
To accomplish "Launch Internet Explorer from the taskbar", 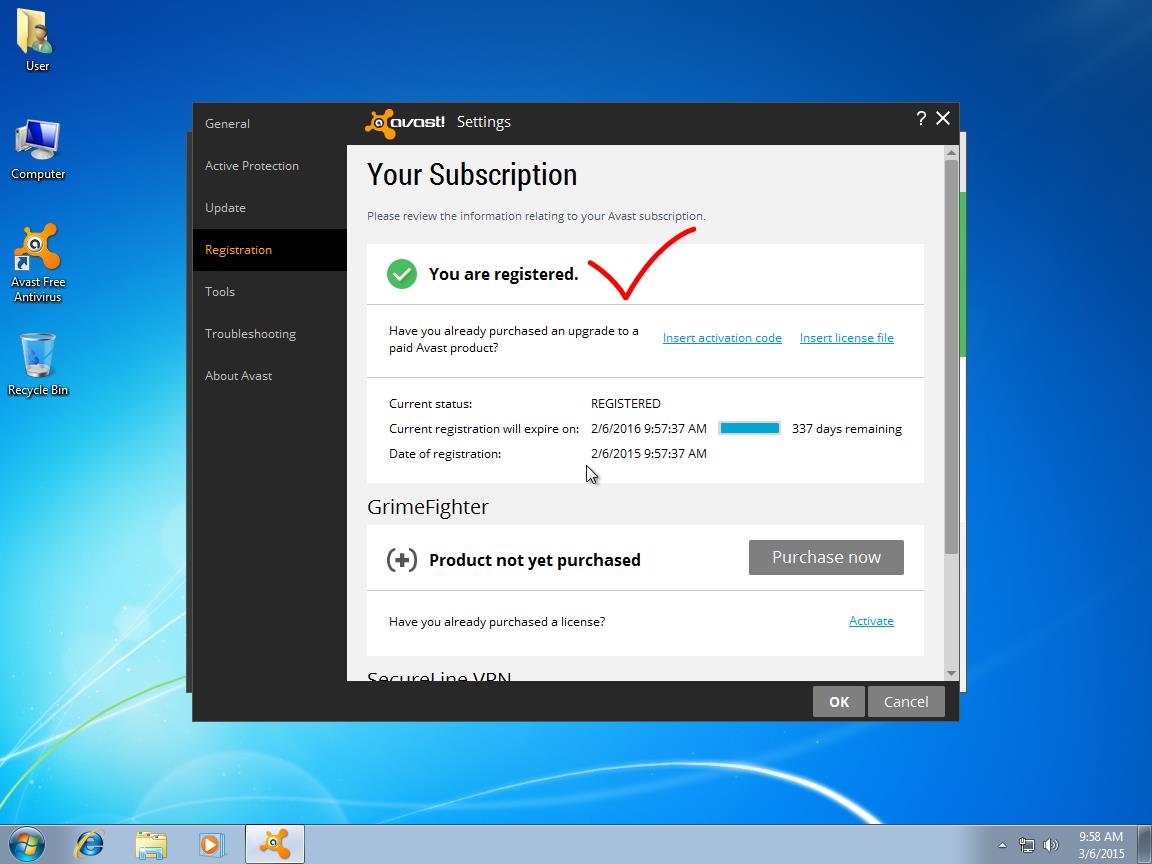I will (x=90, y=844).
